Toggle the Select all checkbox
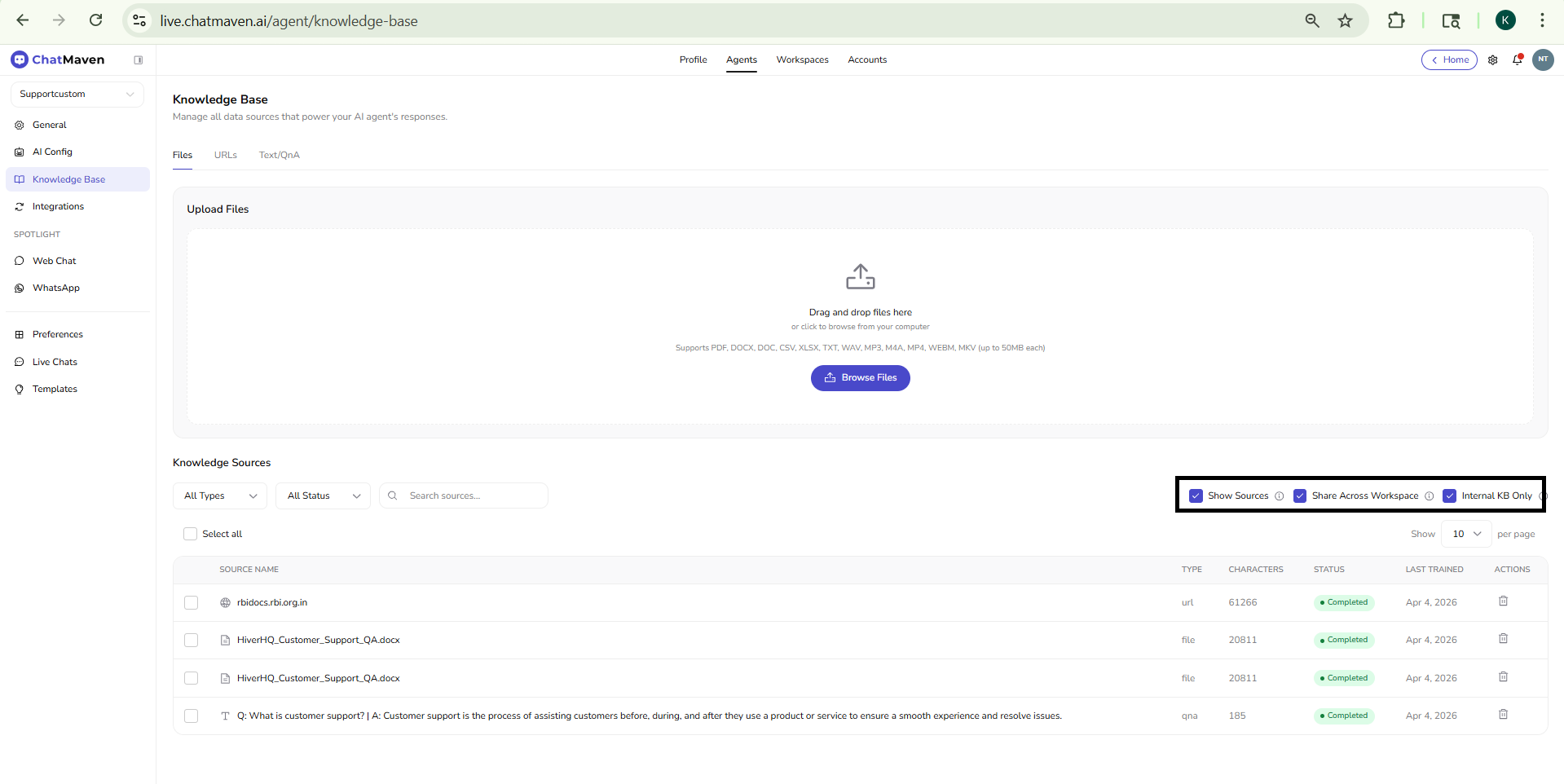 pyautogui.click(x=190, y=534)
